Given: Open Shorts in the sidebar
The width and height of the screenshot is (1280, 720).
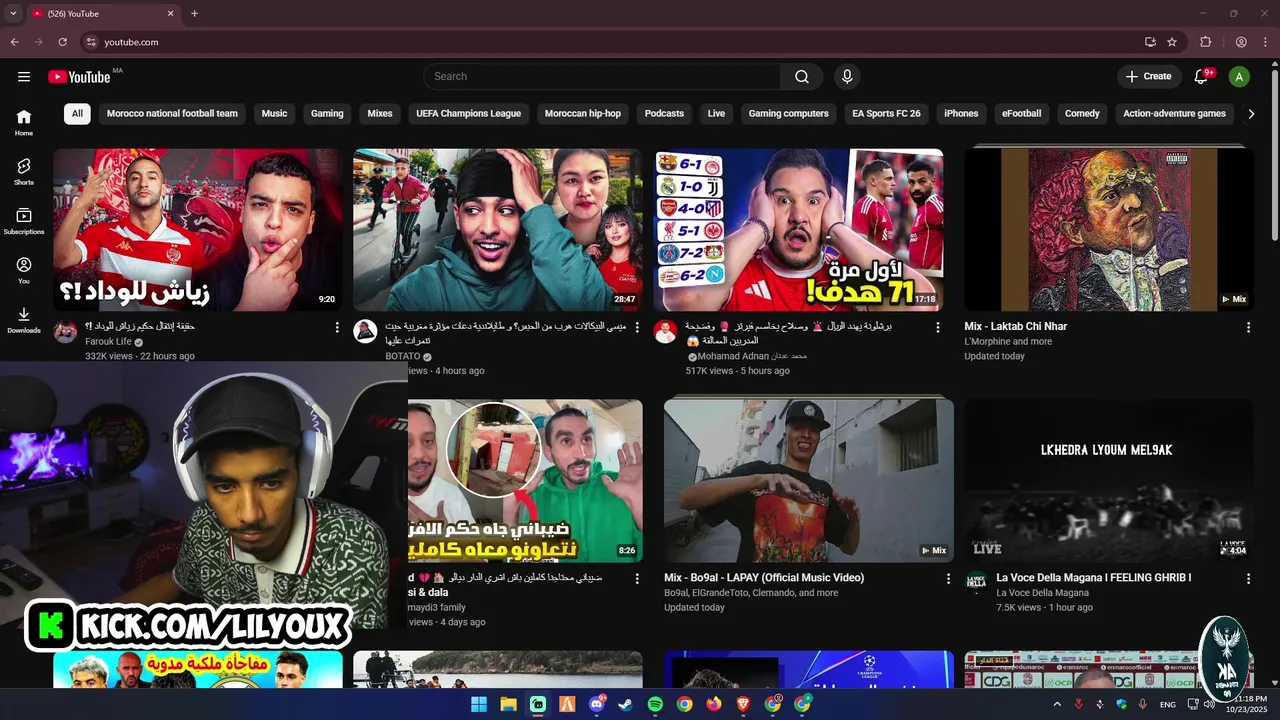Looking at the screenshot, I should click(24, 171).
